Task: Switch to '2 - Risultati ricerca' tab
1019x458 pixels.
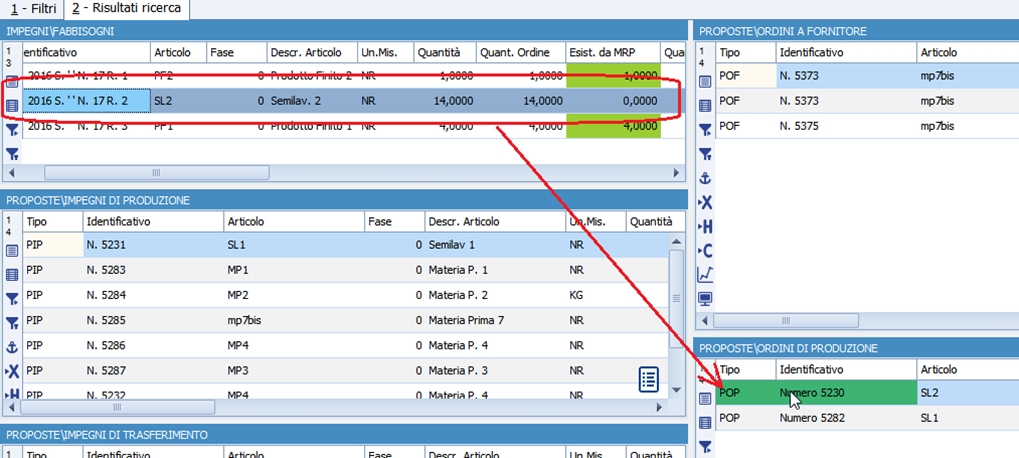Action: point(127,9)
